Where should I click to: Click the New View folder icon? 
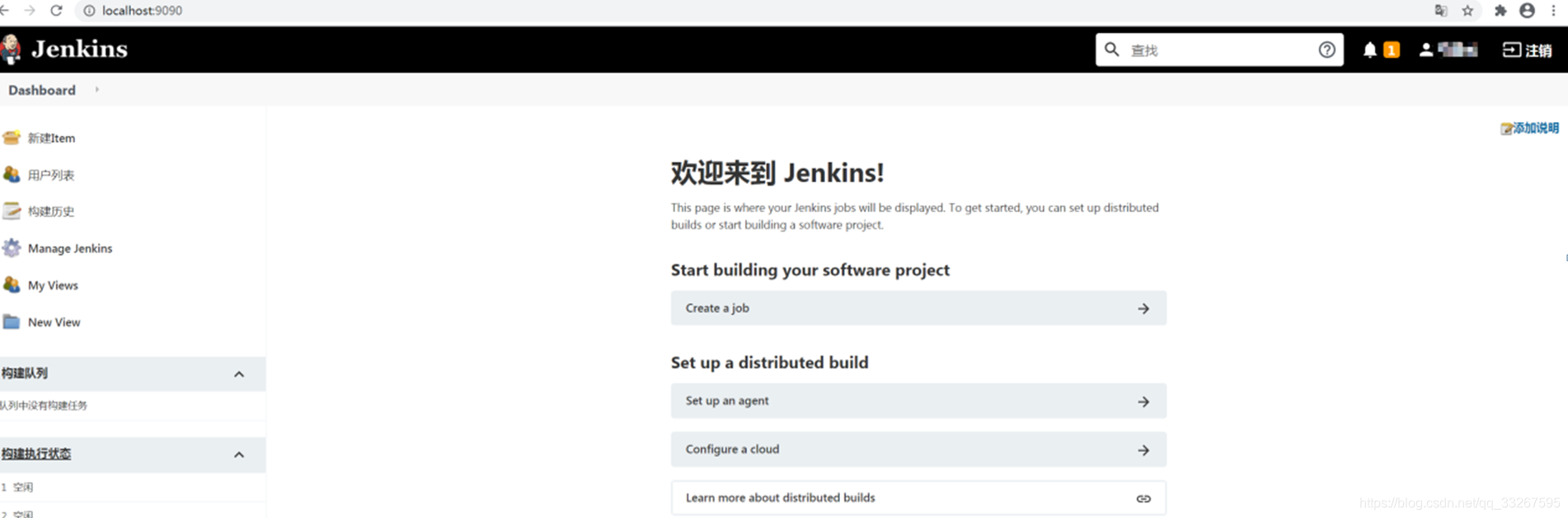[12, 322]
